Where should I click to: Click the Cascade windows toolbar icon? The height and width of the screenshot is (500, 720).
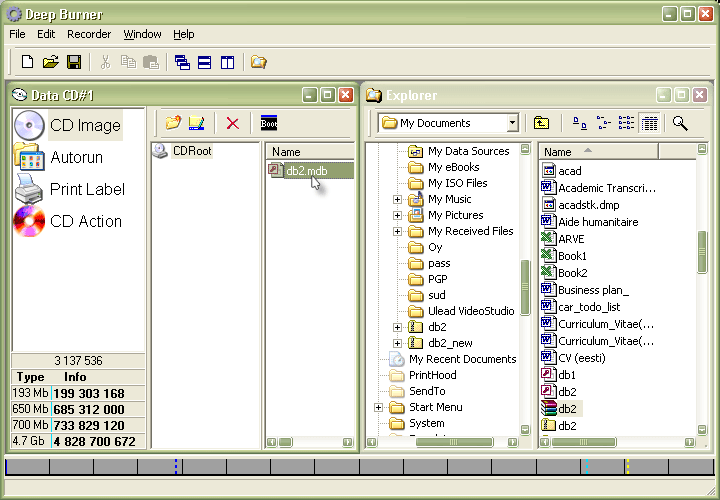coord(182,62)
